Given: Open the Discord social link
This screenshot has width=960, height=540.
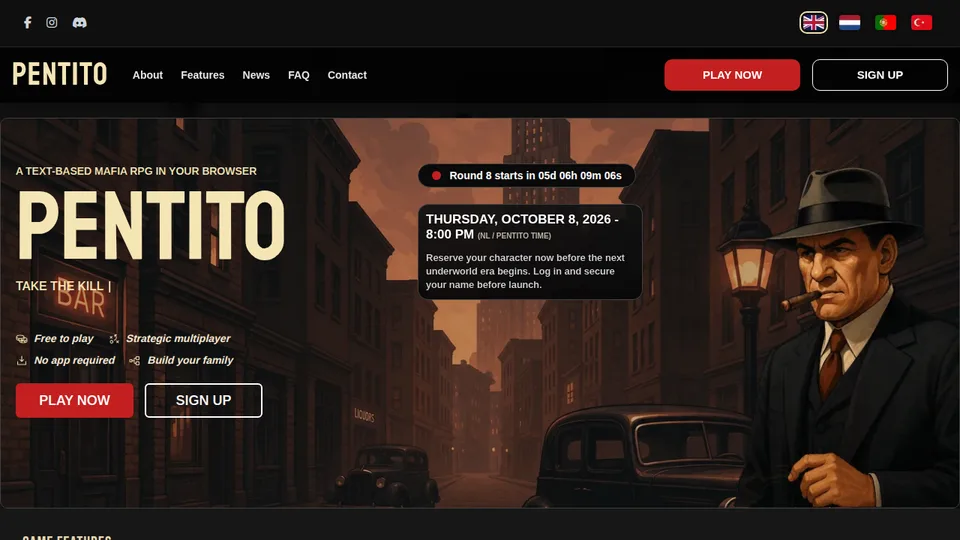Looking at the screenshot, I should [80, 23].
